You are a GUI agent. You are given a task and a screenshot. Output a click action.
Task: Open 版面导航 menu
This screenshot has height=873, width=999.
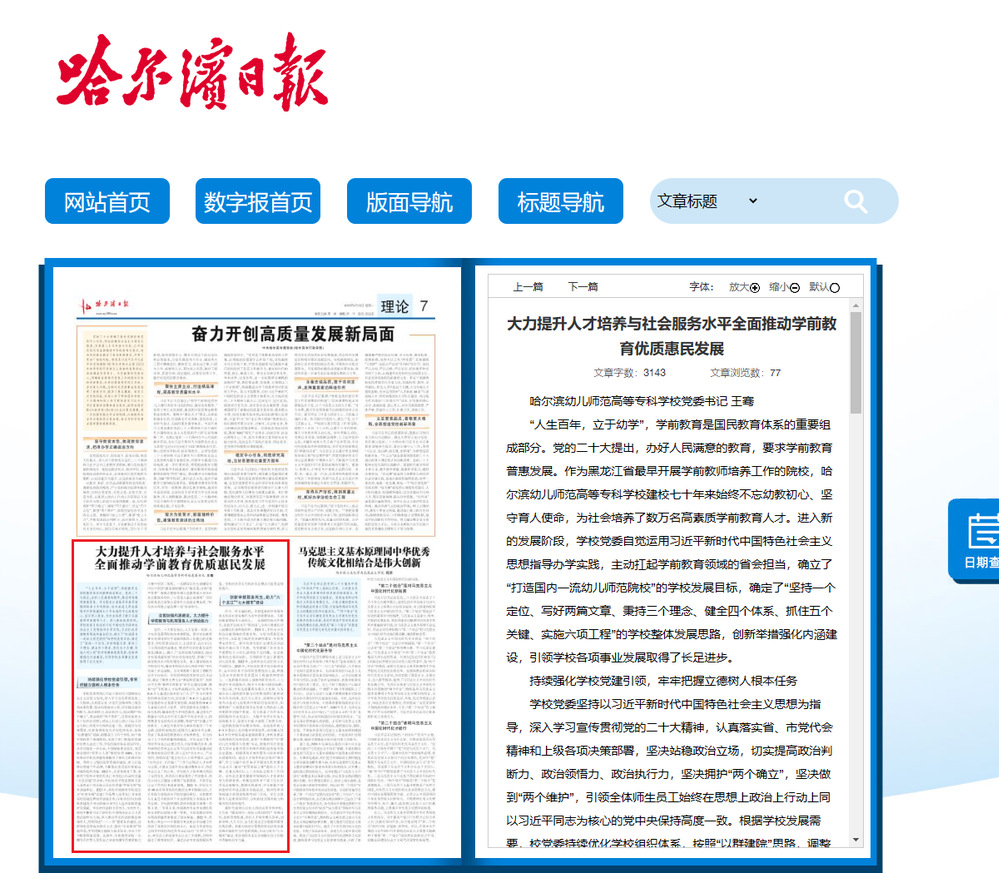click(x=409, y=201)
